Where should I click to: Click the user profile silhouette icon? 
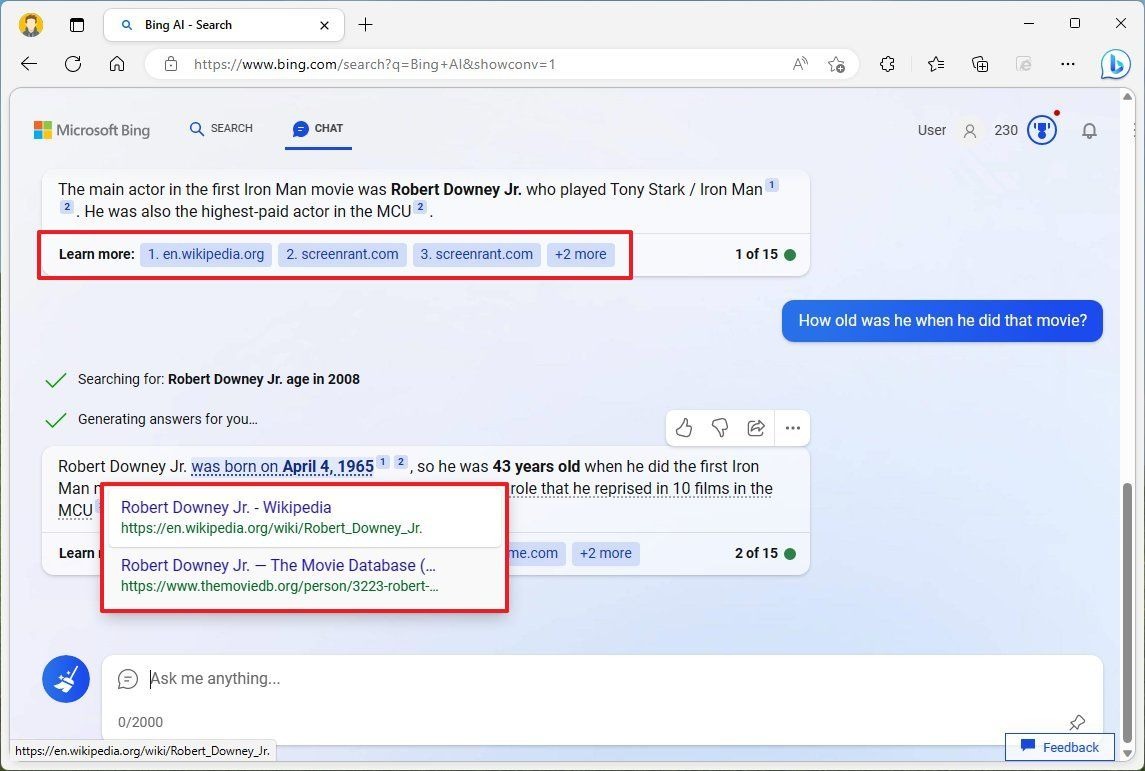970,131
